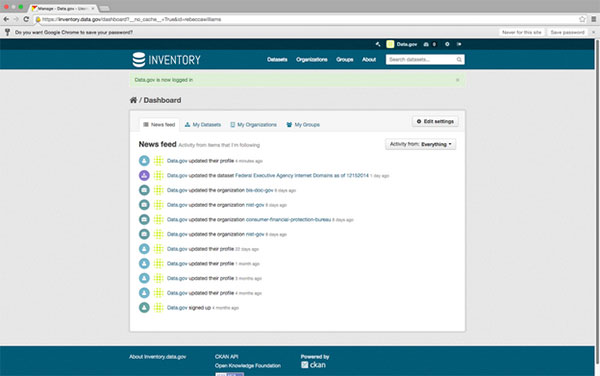
Task: Open the bis-doc-gov organization link
Action: pos(259,190)
